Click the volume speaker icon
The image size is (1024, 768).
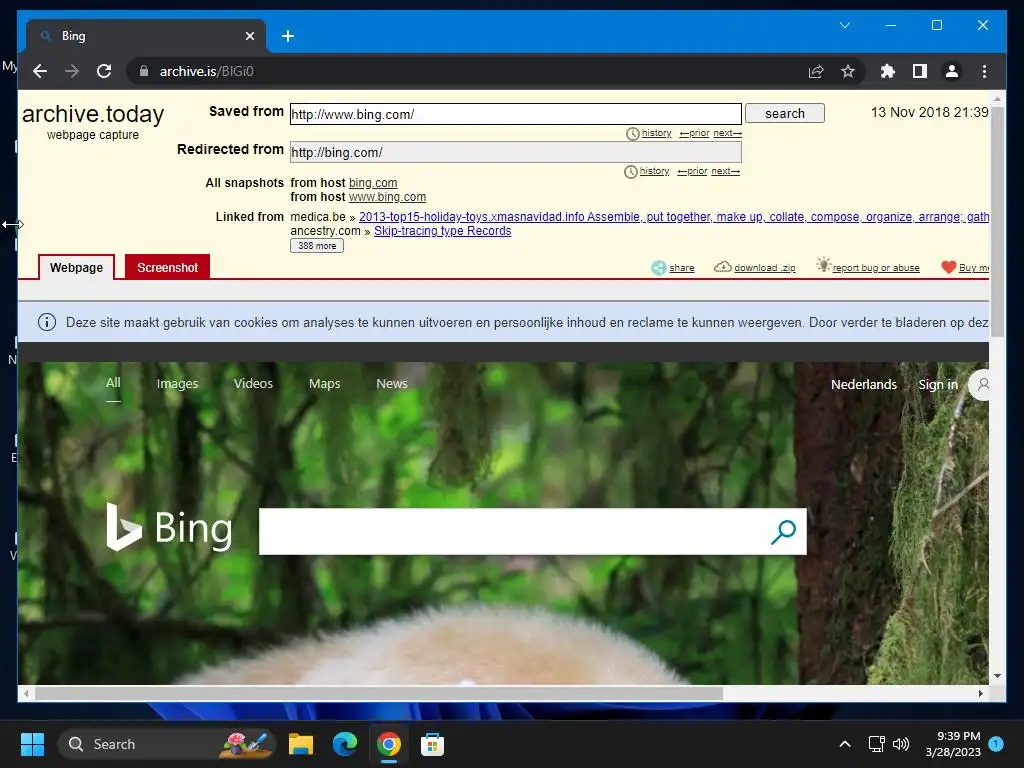(901, 744)
